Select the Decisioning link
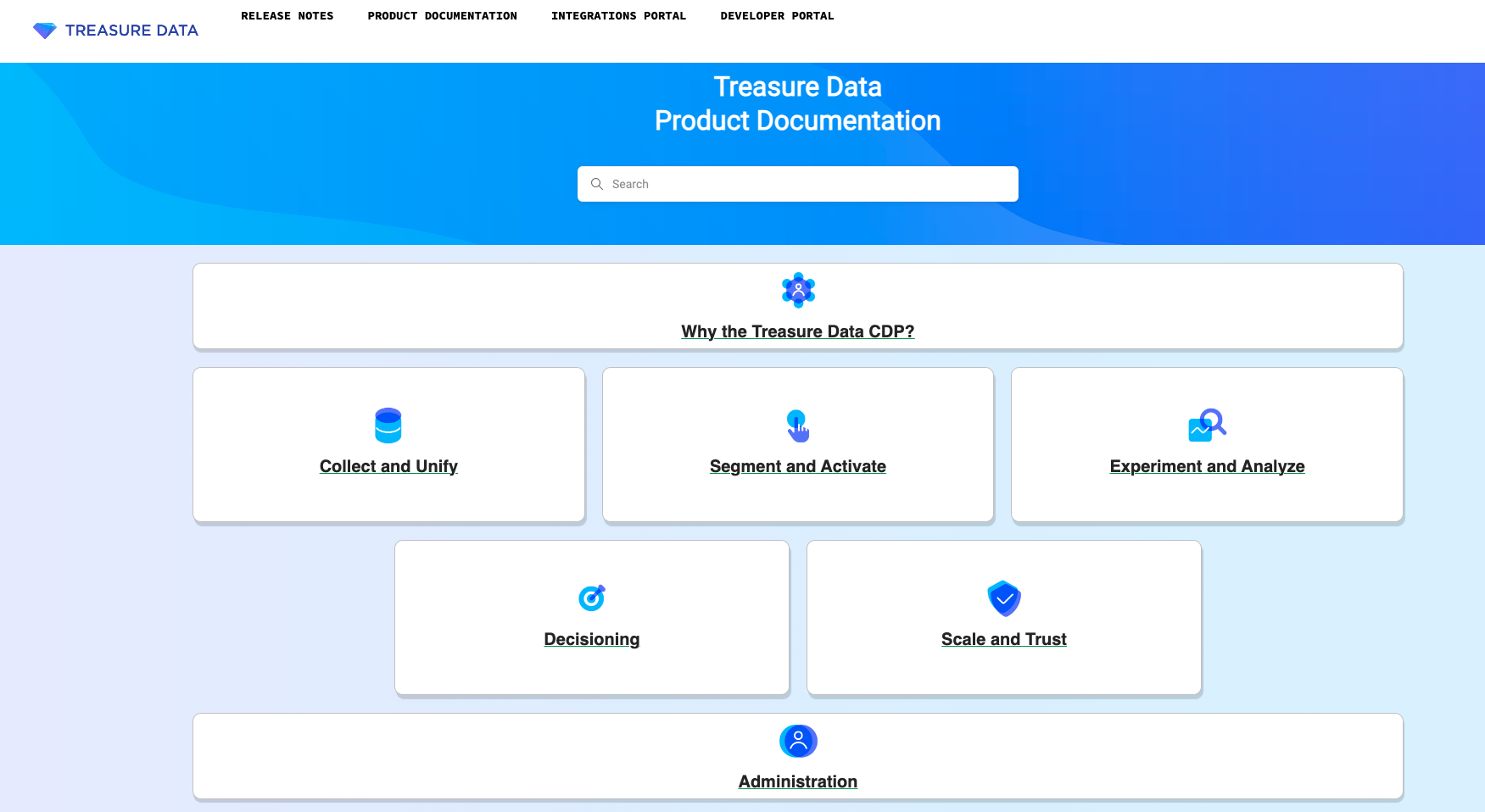The image size is (1485, 812). (591, 639)
